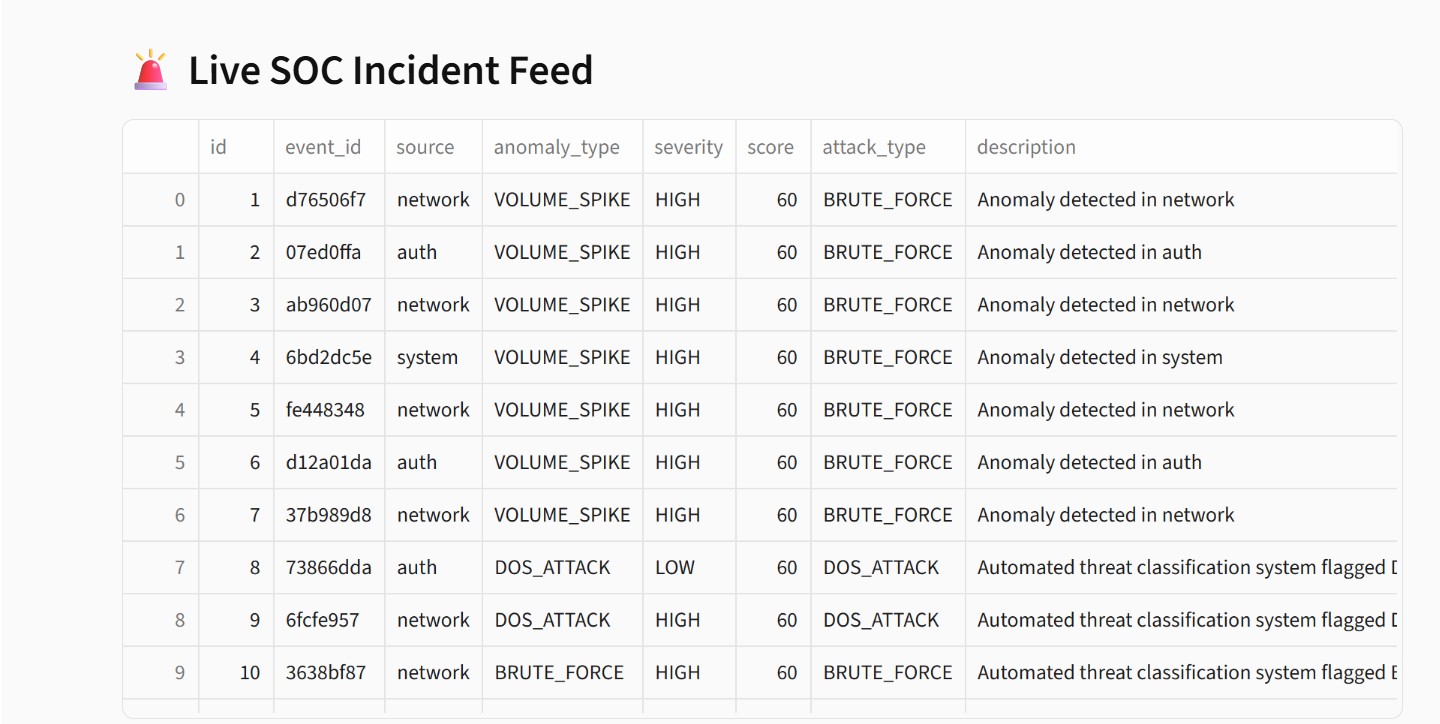The height and width of the screenshot is (724, 1440).
Task: Click event_id cell 37b989d8
Action: click(329, 515)
